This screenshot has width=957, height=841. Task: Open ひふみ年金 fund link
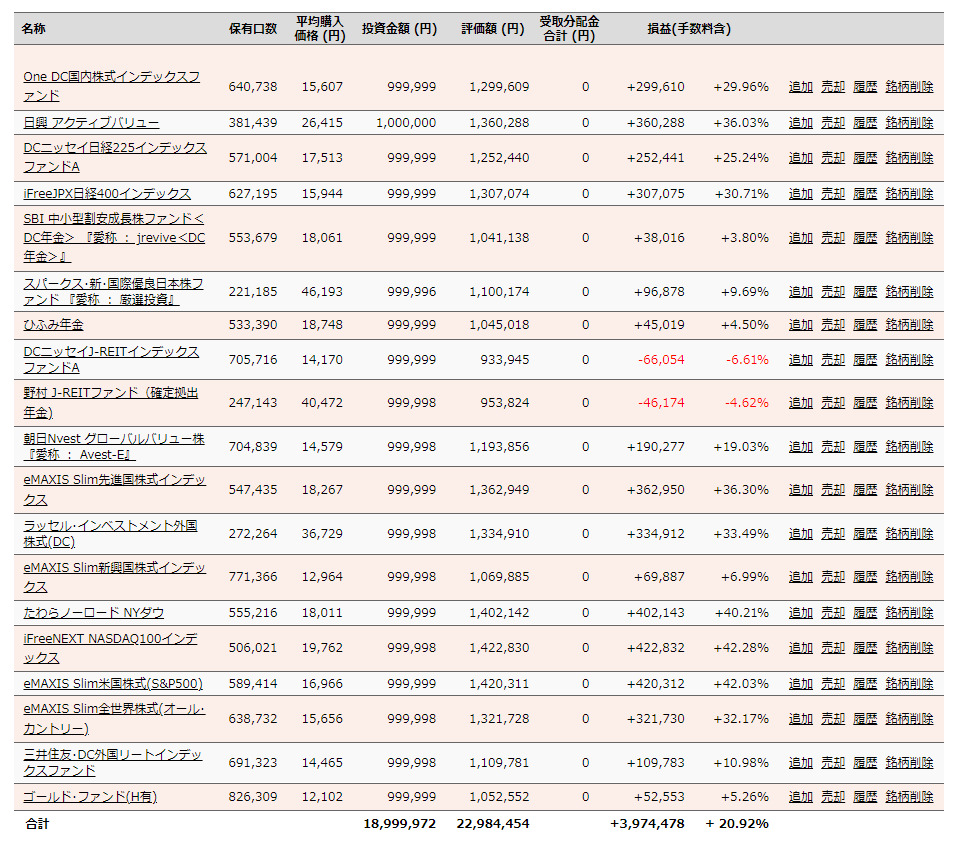coord(53,325)
